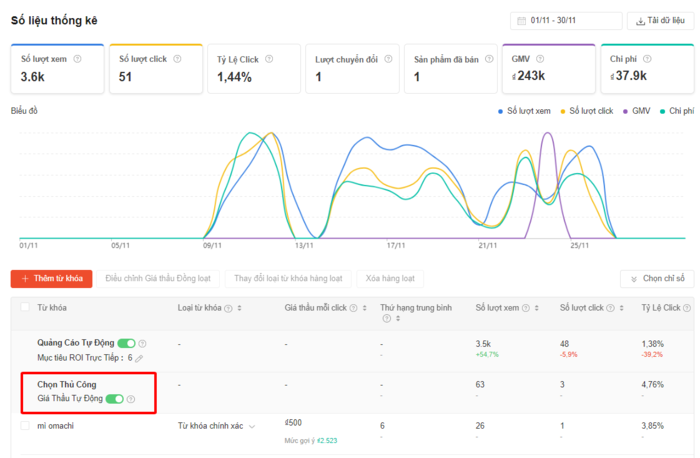Click help icon in Giá thầu mỗi click header
Screen dimensions: 700x458
pos(352,308)
